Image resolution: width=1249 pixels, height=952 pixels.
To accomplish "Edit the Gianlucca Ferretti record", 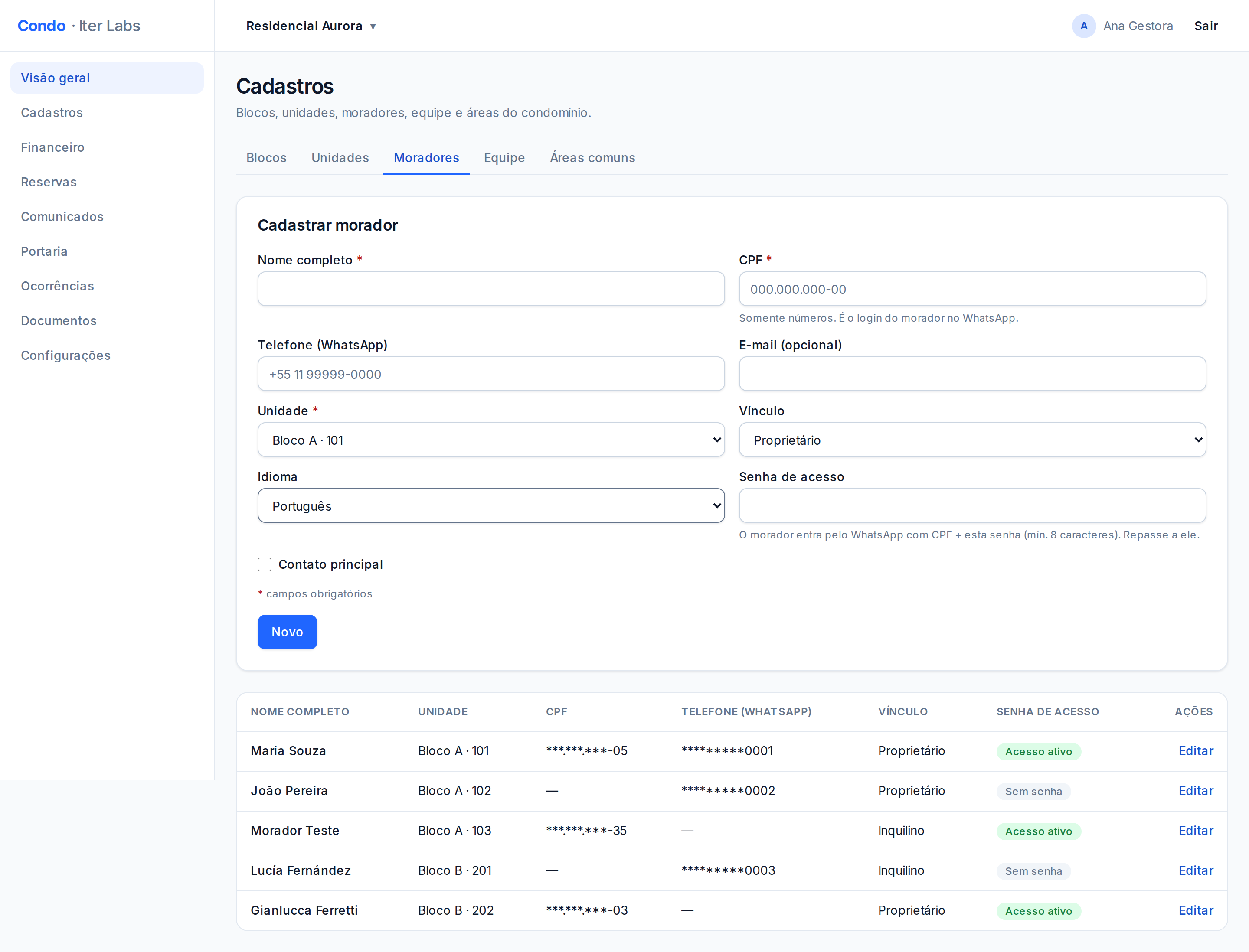I will coord(1196,910).
